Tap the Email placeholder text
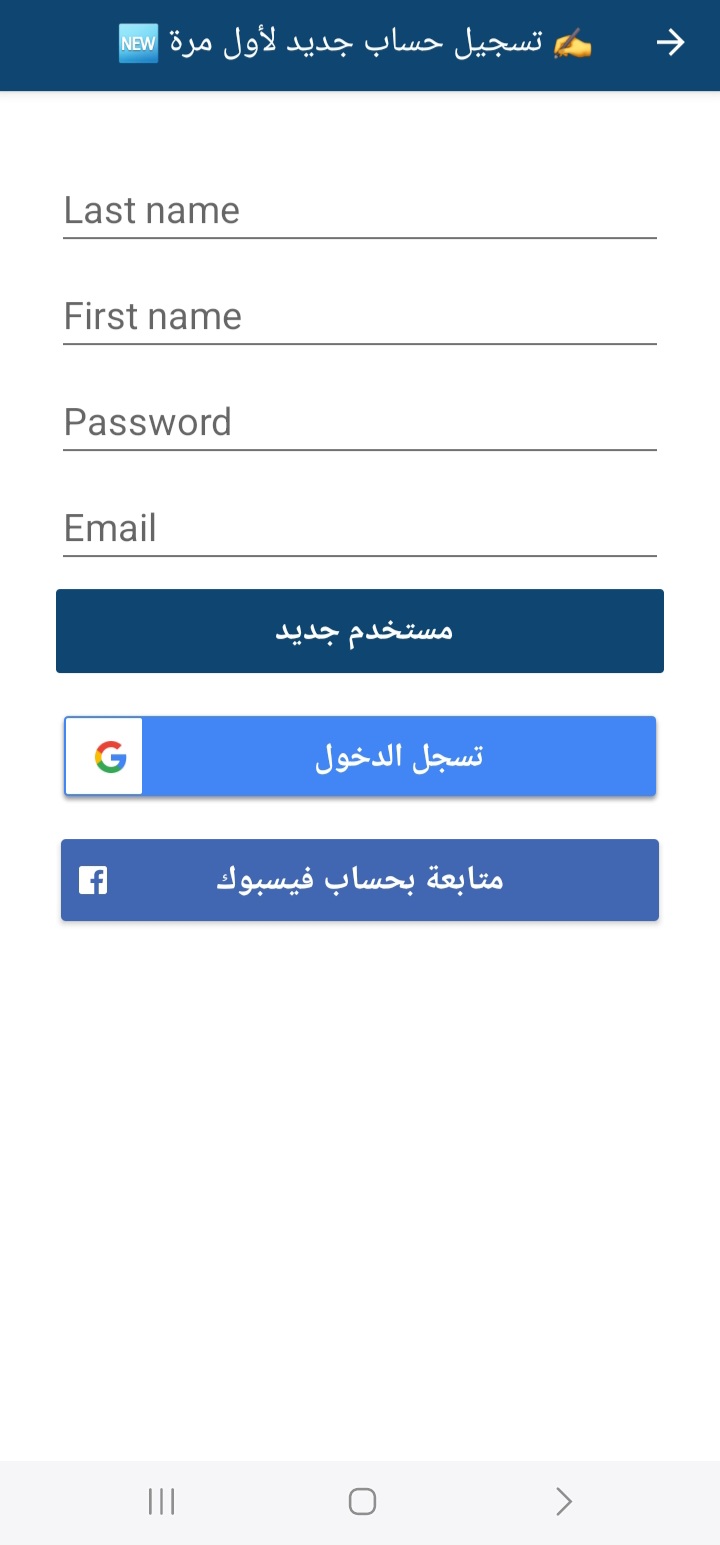 (x=110, y=528)
